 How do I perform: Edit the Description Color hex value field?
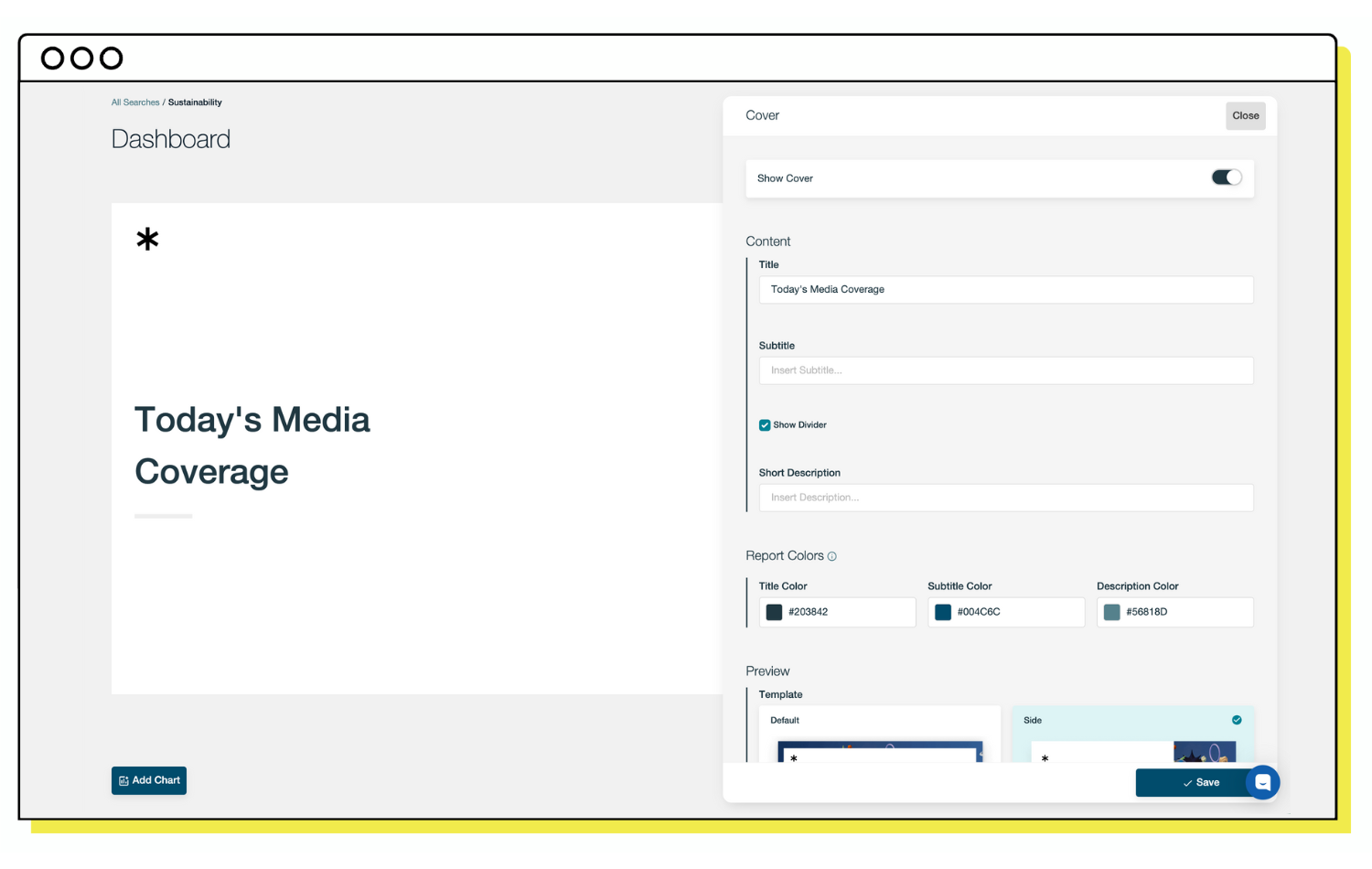1184,612
